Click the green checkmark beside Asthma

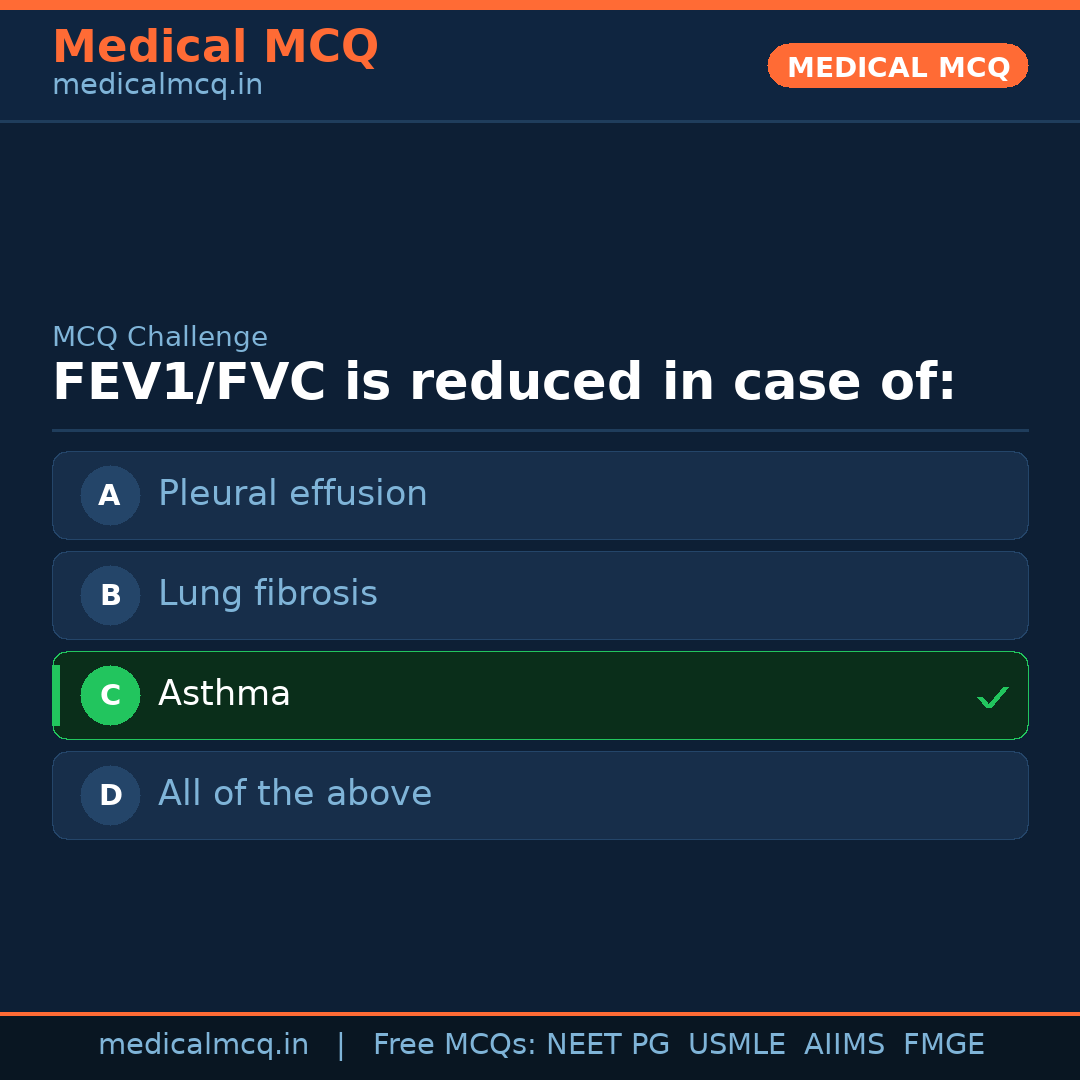point(992,697)
